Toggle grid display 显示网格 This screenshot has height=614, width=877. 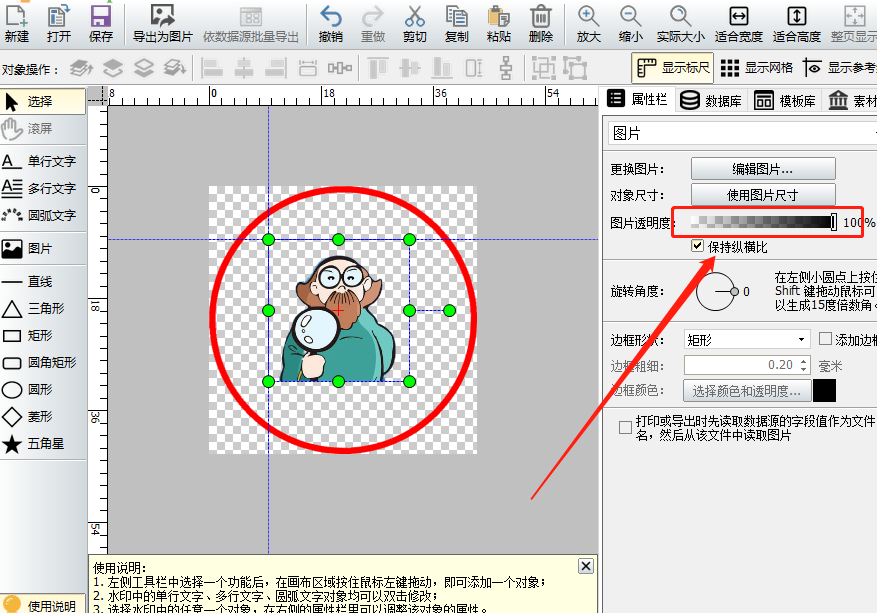click(x=756, y=68)
